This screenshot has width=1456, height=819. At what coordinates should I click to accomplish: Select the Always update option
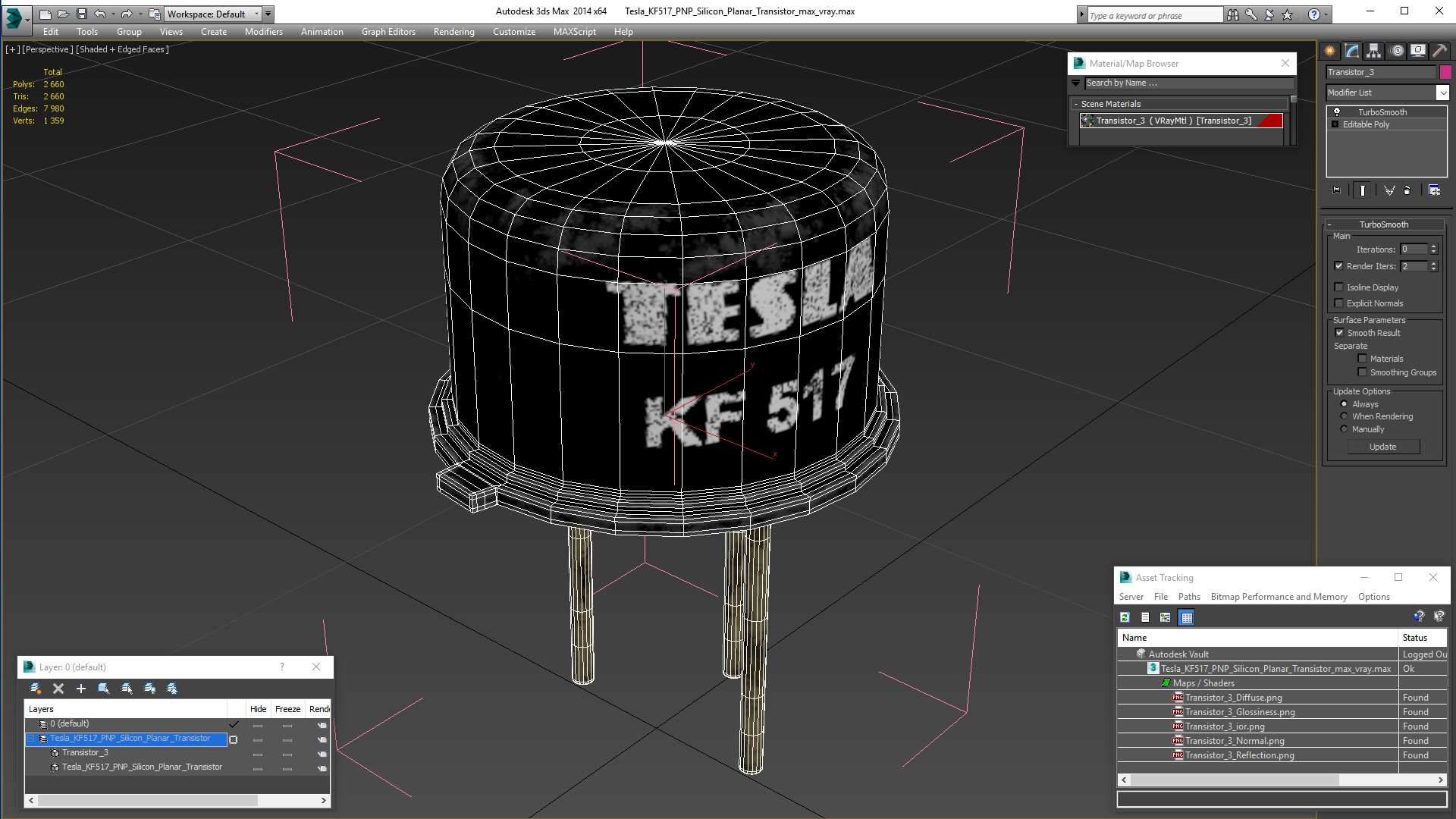point(1344,404)
